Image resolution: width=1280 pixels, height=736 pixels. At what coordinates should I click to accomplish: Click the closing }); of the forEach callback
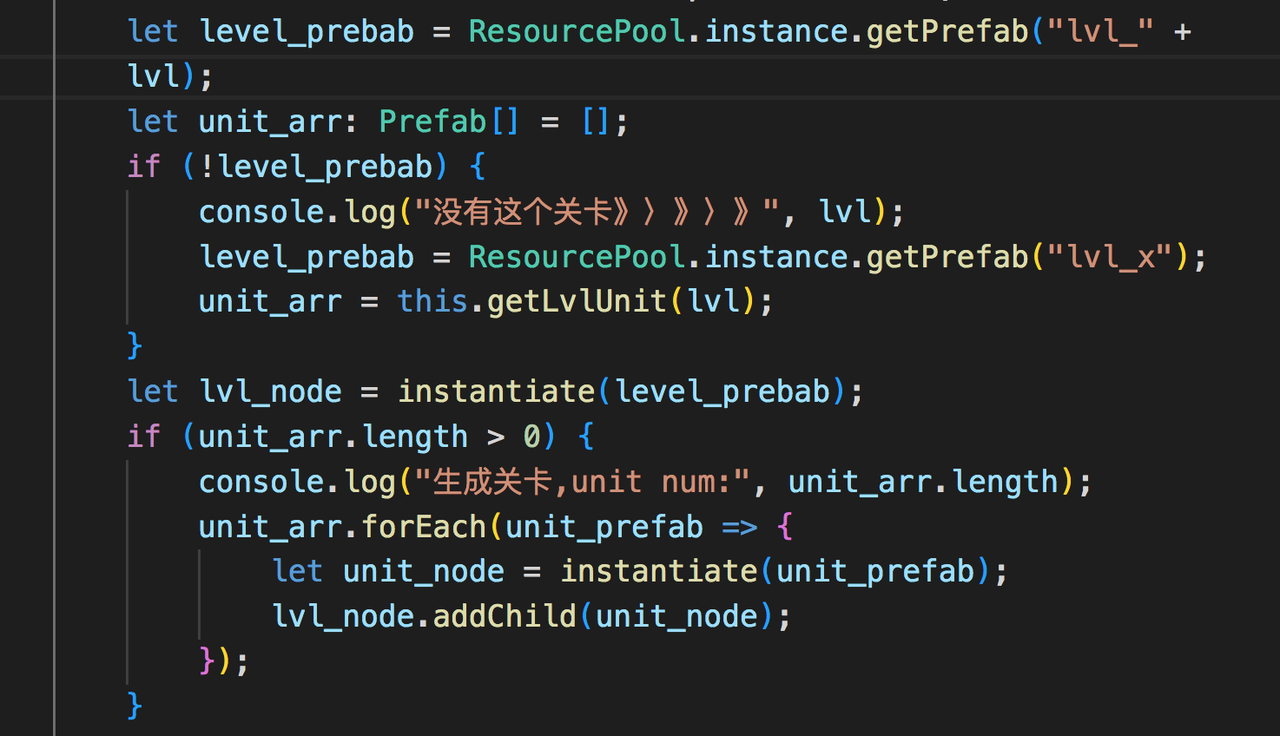pos(224,662)
